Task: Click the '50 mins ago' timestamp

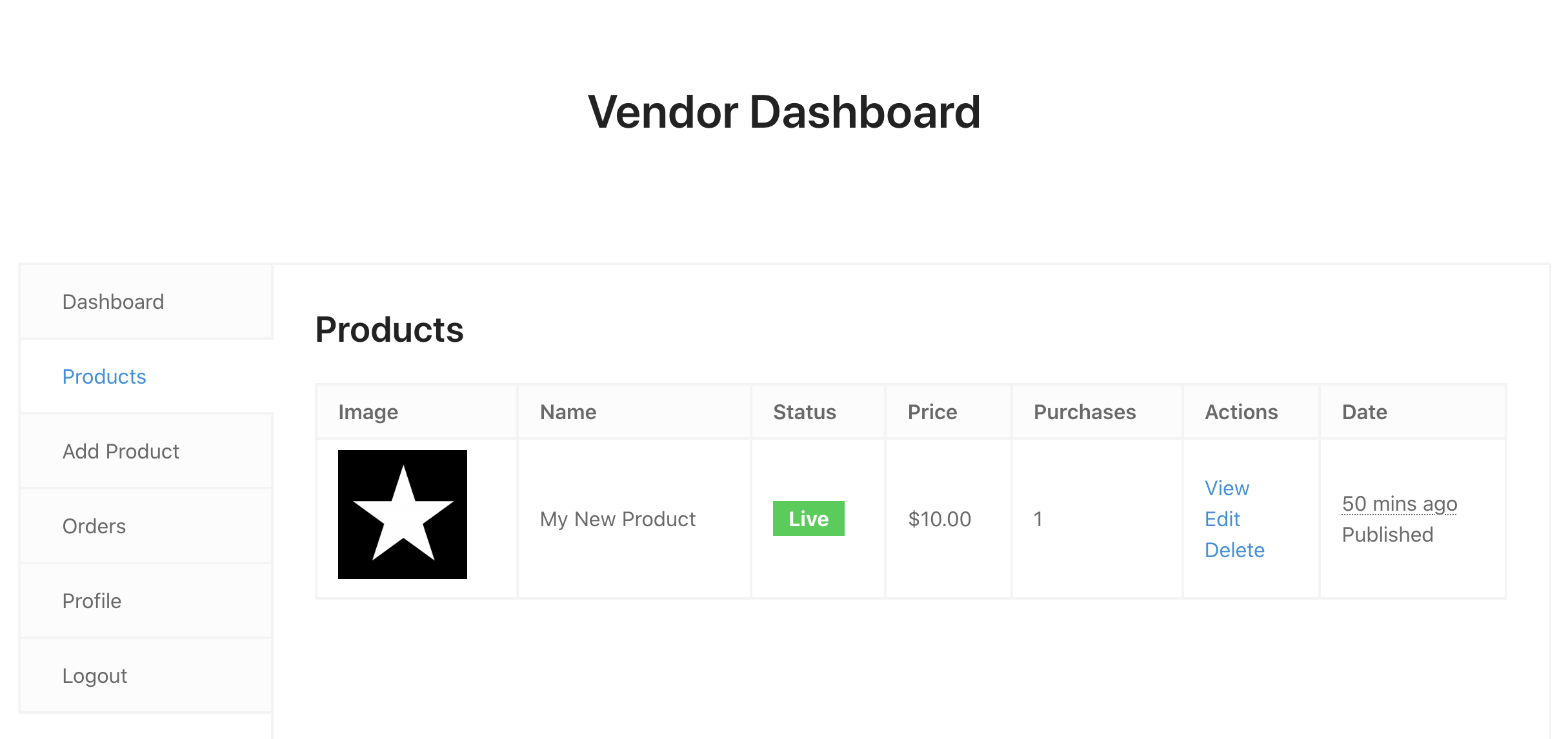Action: 1400,504
